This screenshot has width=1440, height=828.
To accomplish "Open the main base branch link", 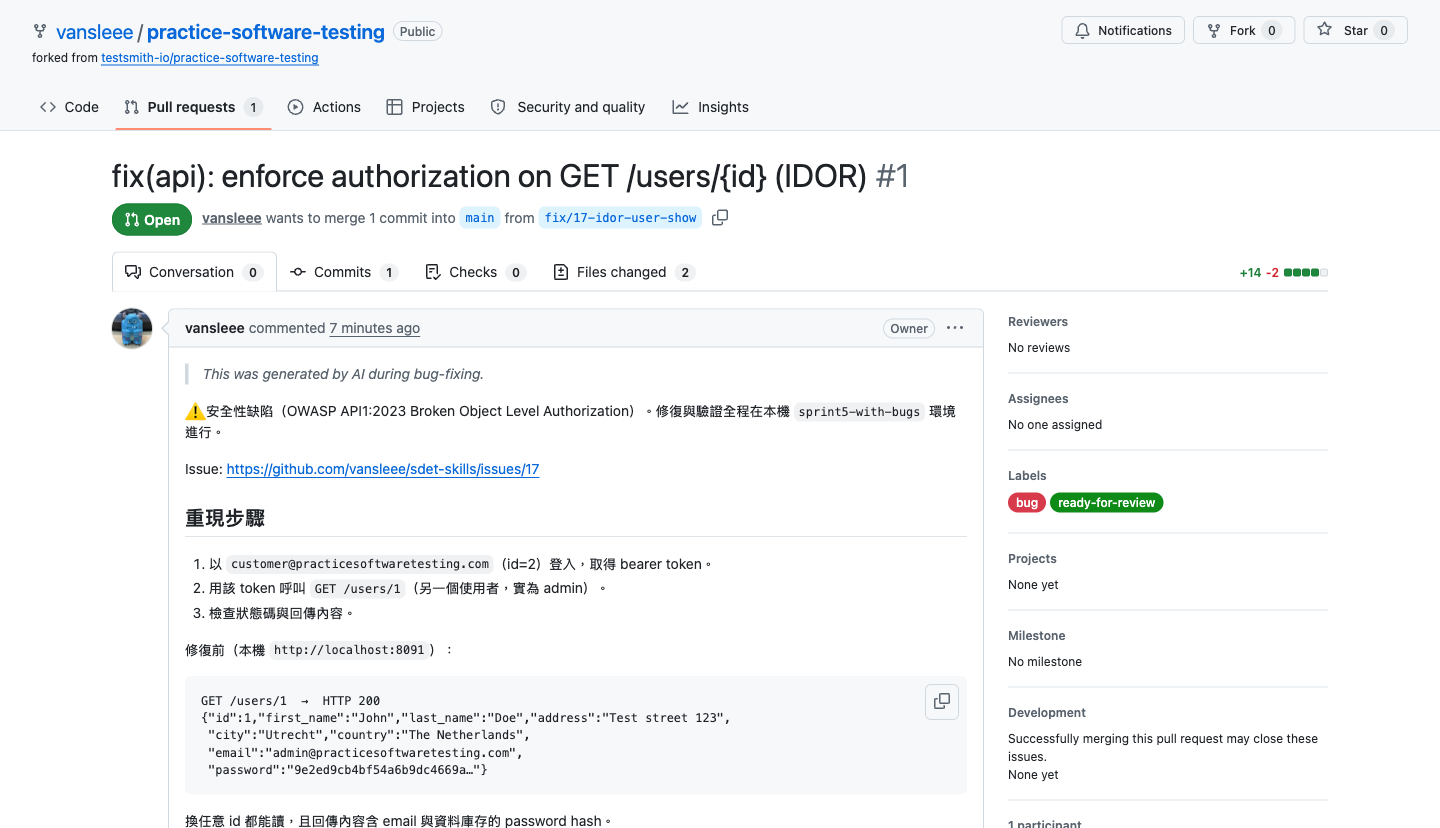I will pyautogui.click(x=480, y=218).
